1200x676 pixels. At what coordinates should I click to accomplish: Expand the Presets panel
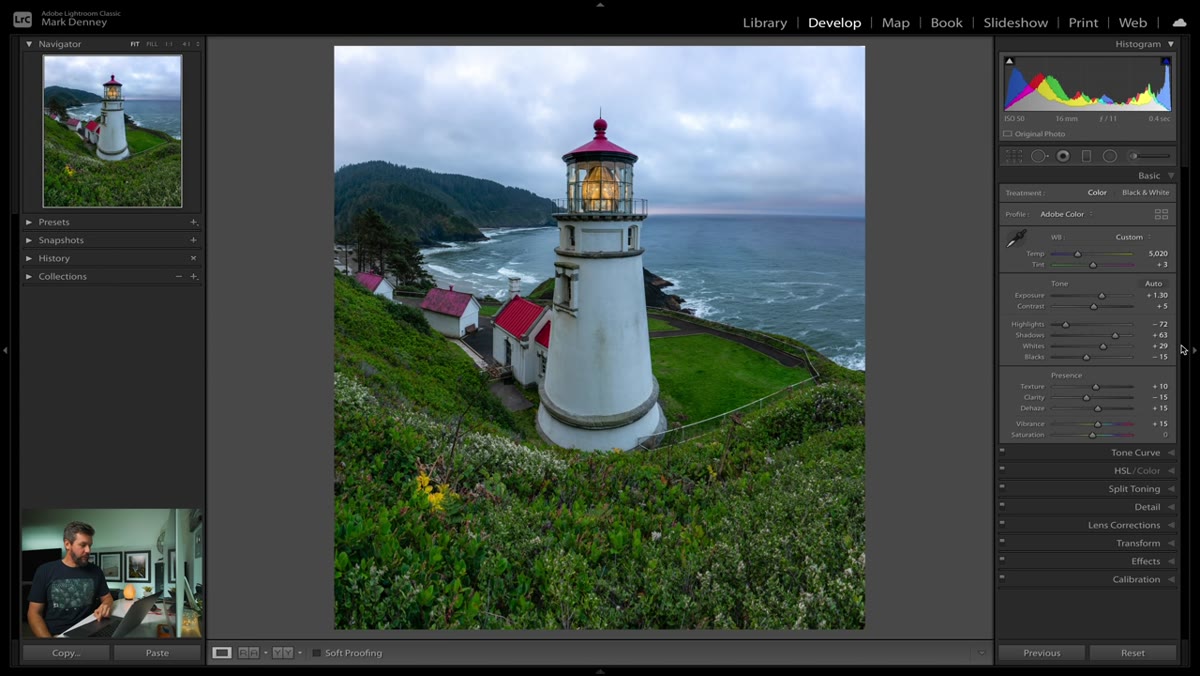(29, 222)
